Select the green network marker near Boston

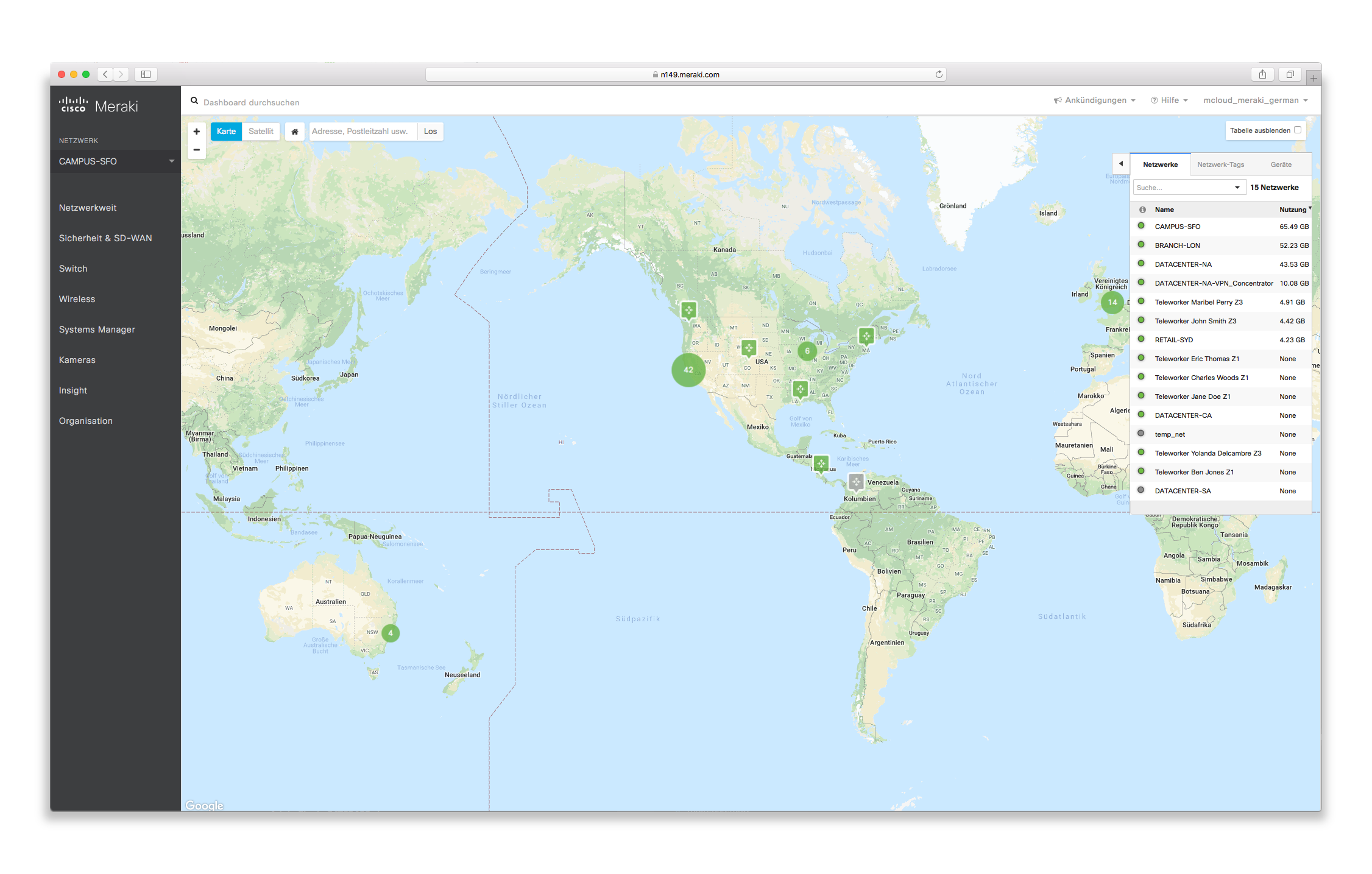pyautogui.click(x=866, y=336)
